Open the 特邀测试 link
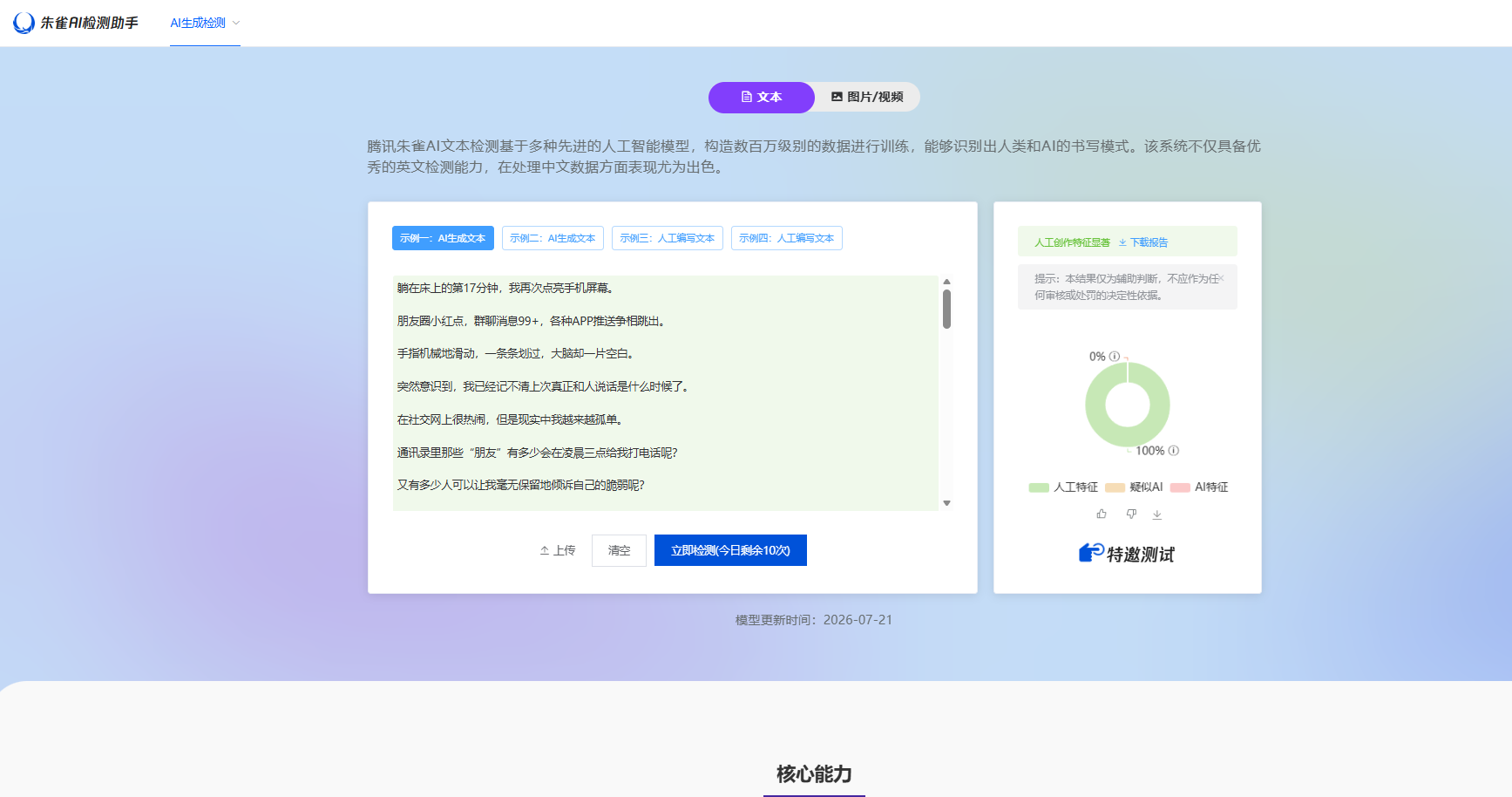This screenshot has width=1512, height=797. 1127,554
